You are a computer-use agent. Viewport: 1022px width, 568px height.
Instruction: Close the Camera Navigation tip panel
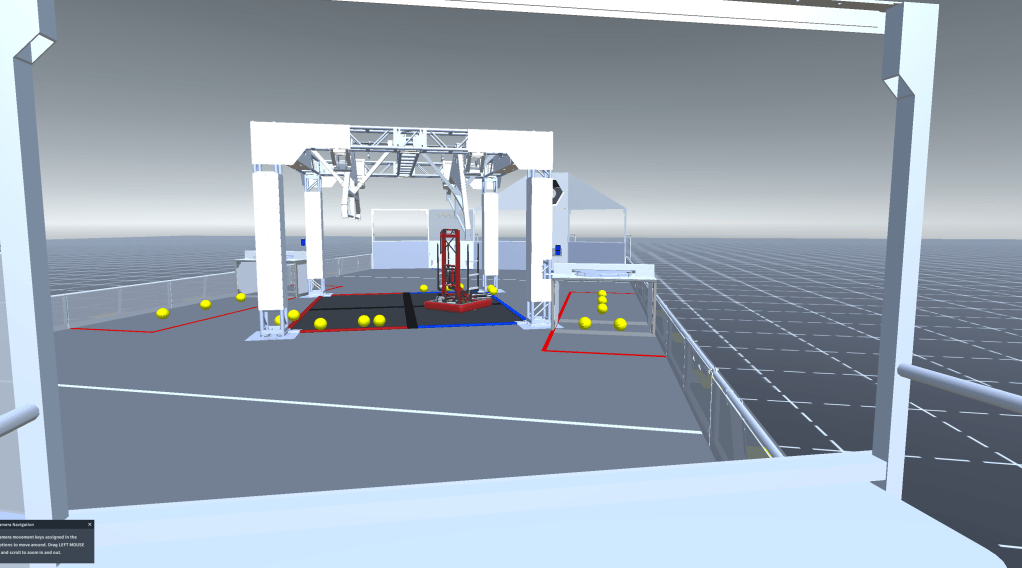[x=89, y=524]
